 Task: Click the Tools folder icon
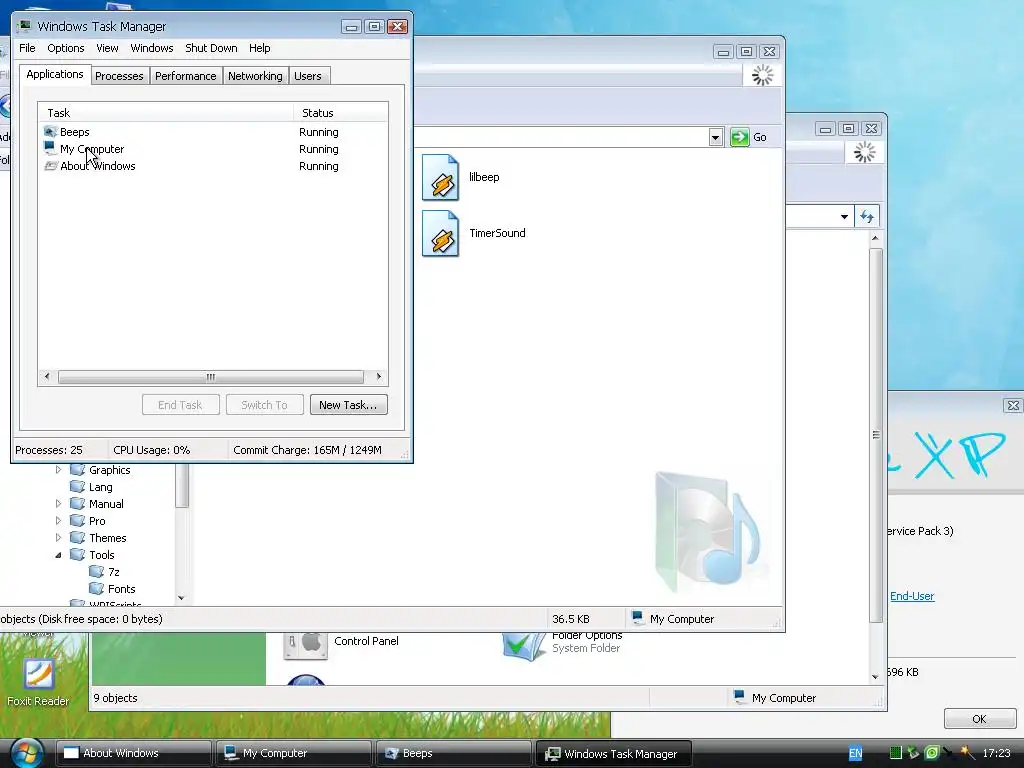tap(78, 554)
